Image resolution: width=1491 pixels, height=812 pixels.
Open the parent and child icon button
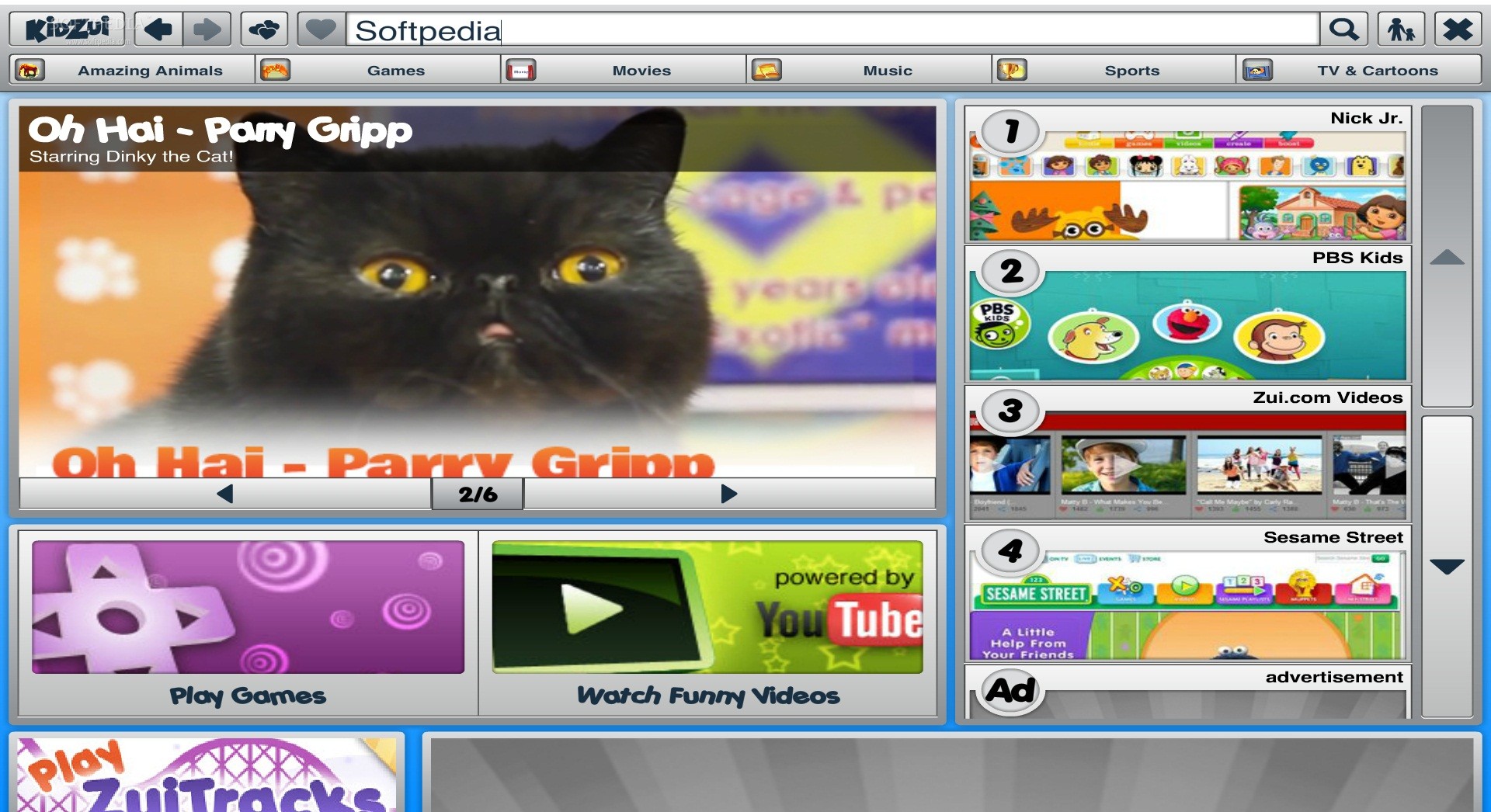[1401, 29]
